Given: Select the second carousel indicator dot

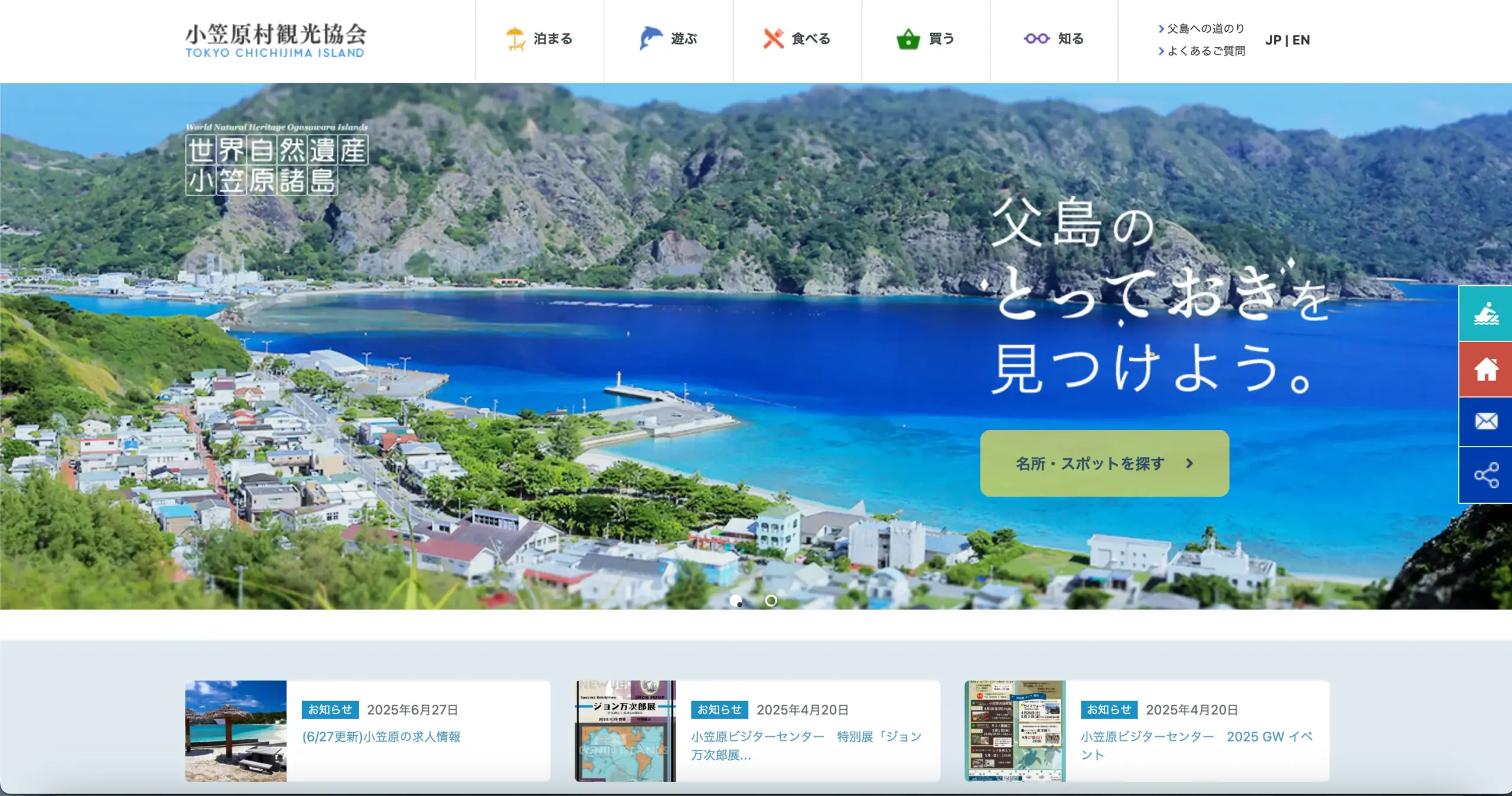Looking at the screenshot, I should click(x=771, y=601).
